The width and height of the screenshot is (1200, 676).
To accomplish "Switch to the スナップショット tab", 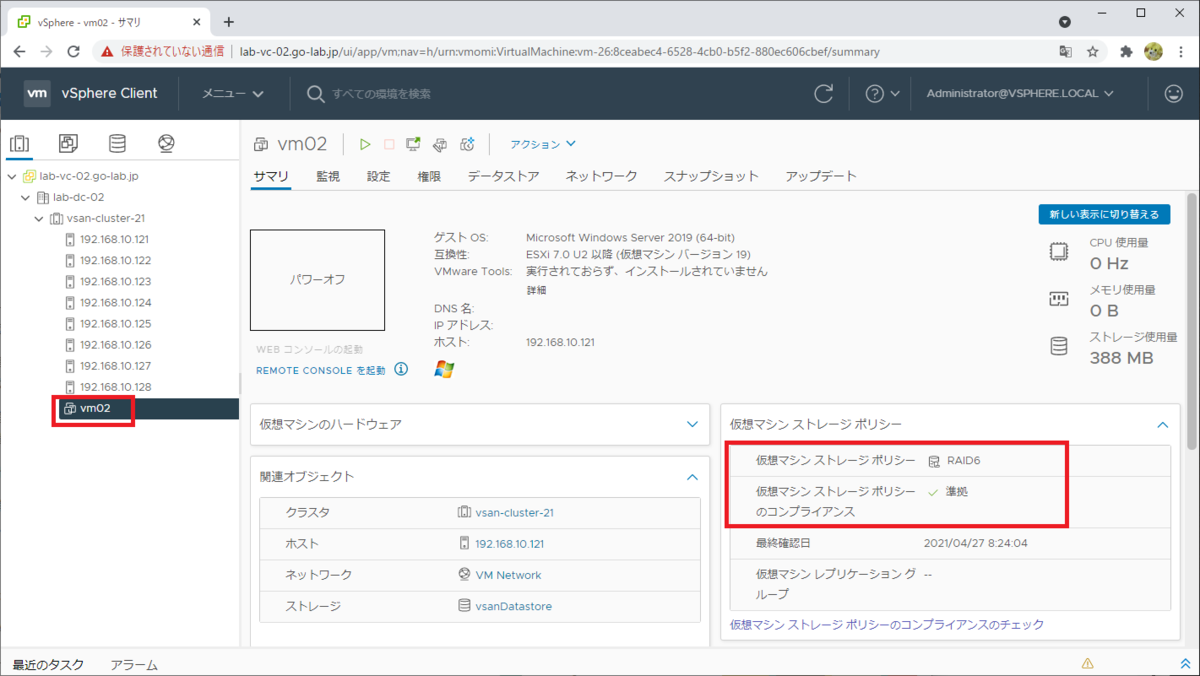I will [x=711, y=176].
